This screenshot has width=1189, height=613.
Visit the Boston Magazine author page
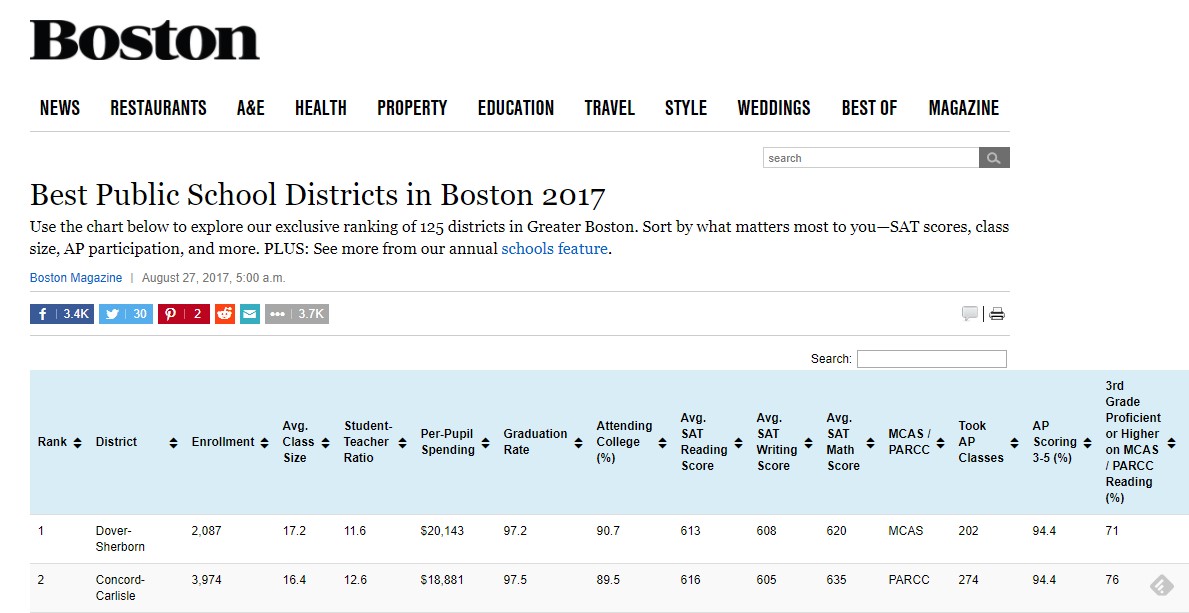tap(76, 277)
